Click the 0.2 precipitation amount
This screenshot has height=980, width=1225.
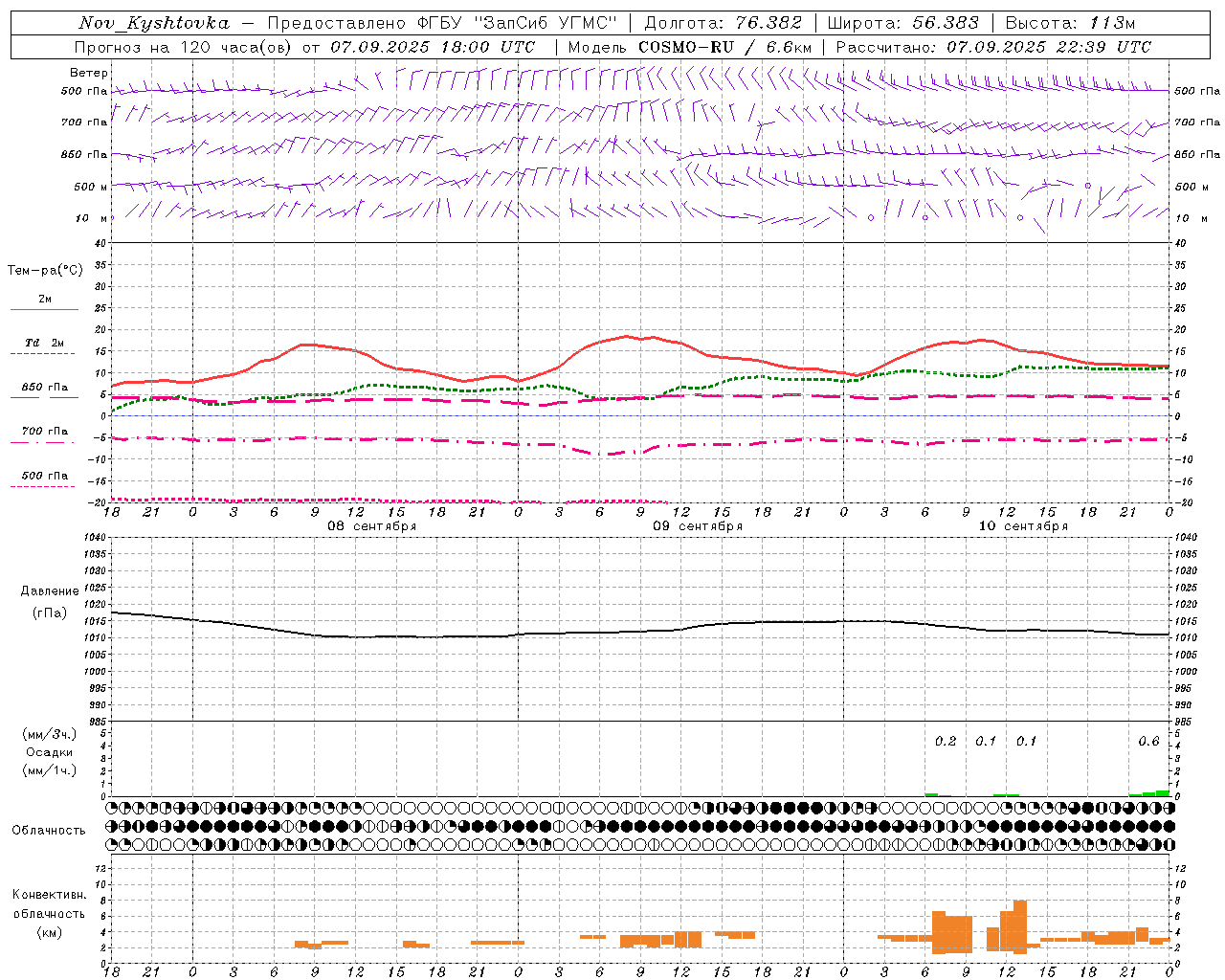click(x=946, y=742)
